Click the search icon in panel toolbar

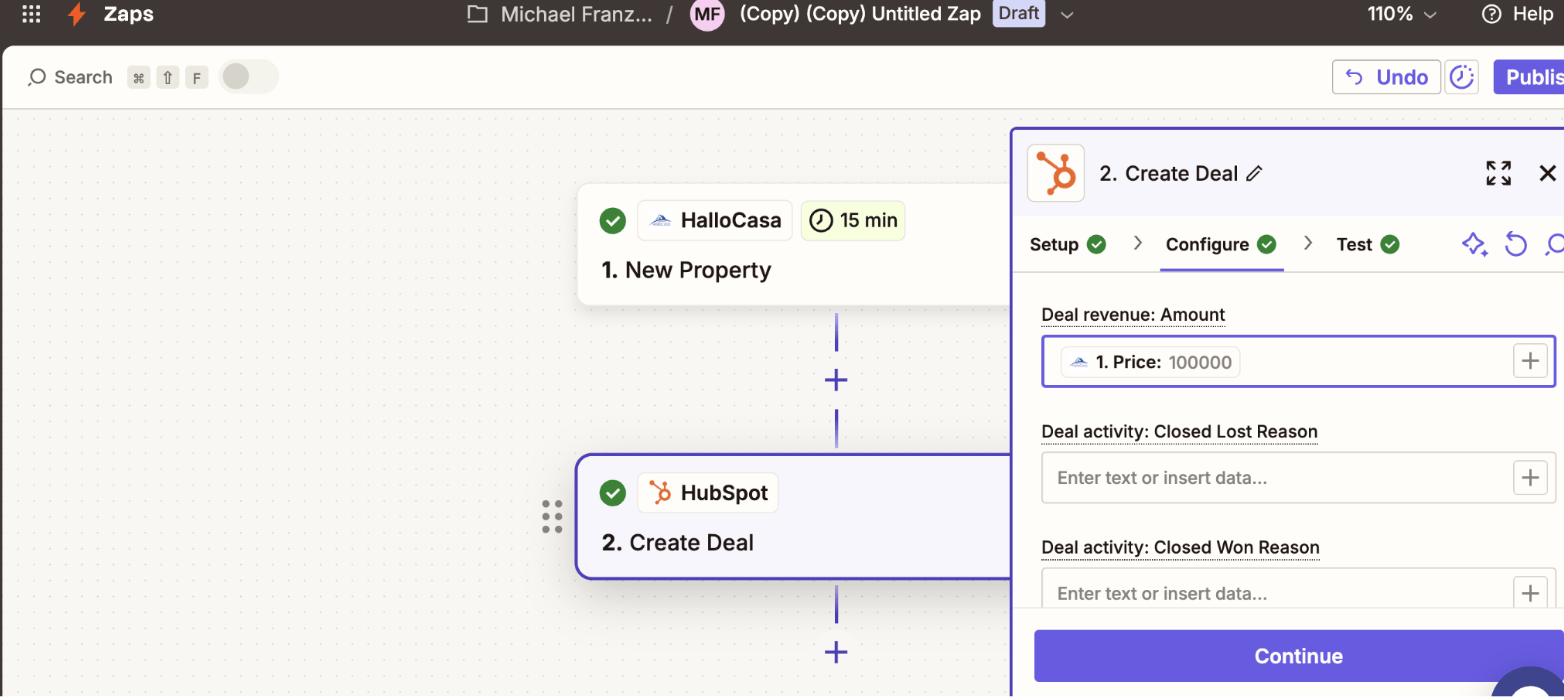pyautogui.click(x=1554, y=244)
